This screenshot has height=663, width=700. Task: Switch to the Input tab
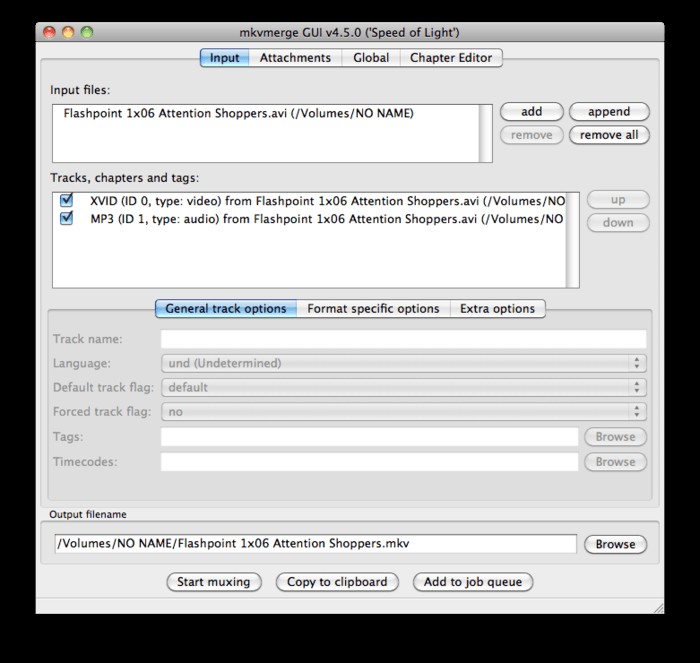tap(224, 58)
